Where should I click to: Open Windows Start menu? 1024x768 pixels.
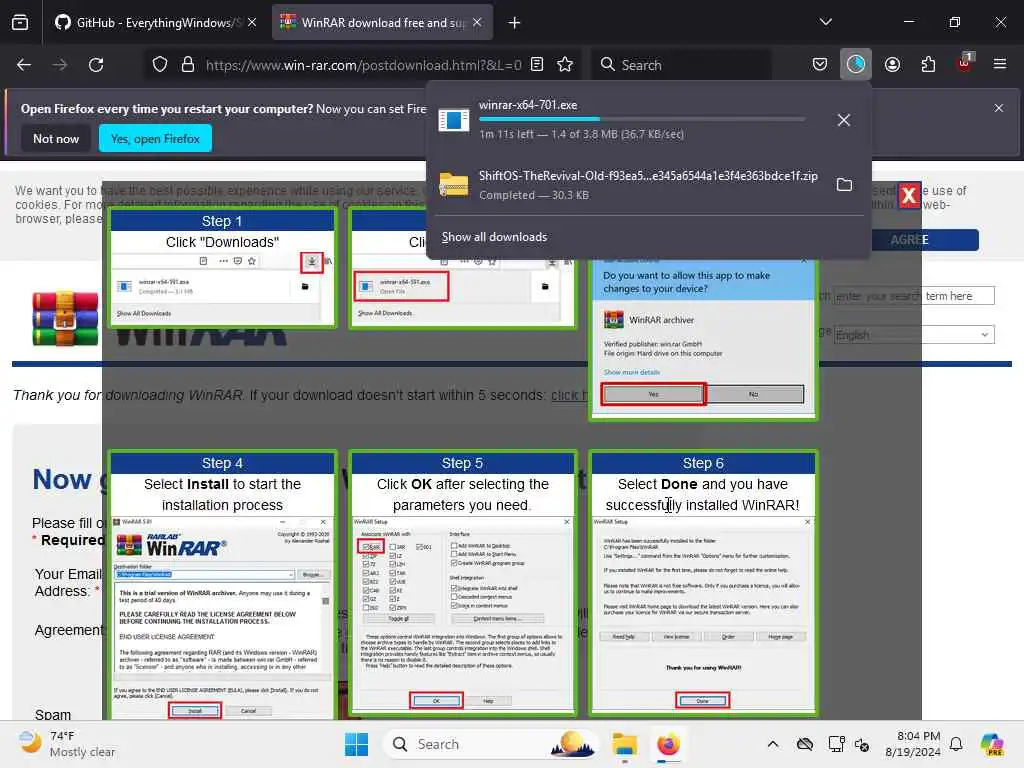click(357, 744)
